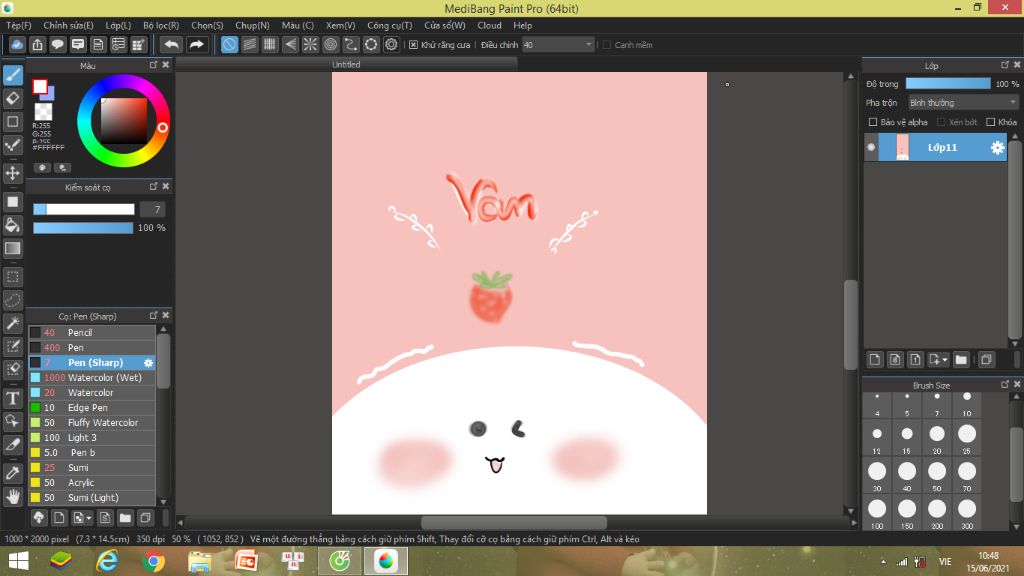Select the Acrylic brush
Viewport: 1024px width, 576px height.
click(x=92, y=483)
